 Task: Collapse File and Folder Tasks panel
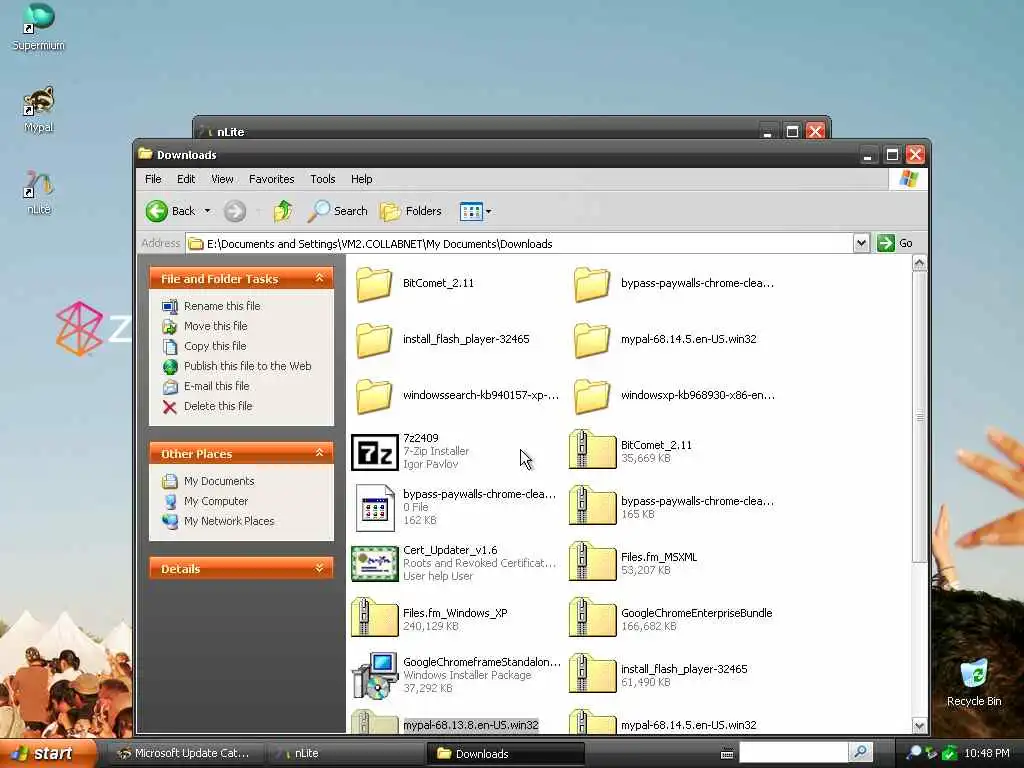point(319,278)
